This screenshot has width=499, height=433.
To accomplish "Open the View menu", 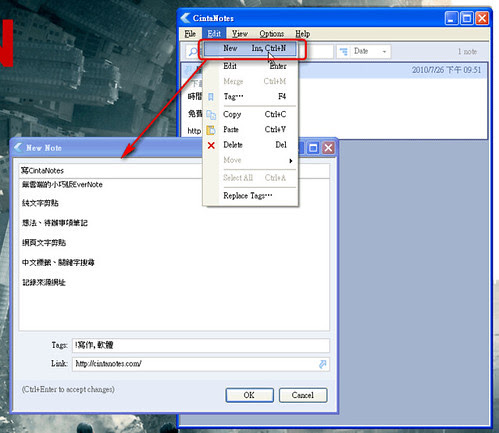I will [240, 34].
